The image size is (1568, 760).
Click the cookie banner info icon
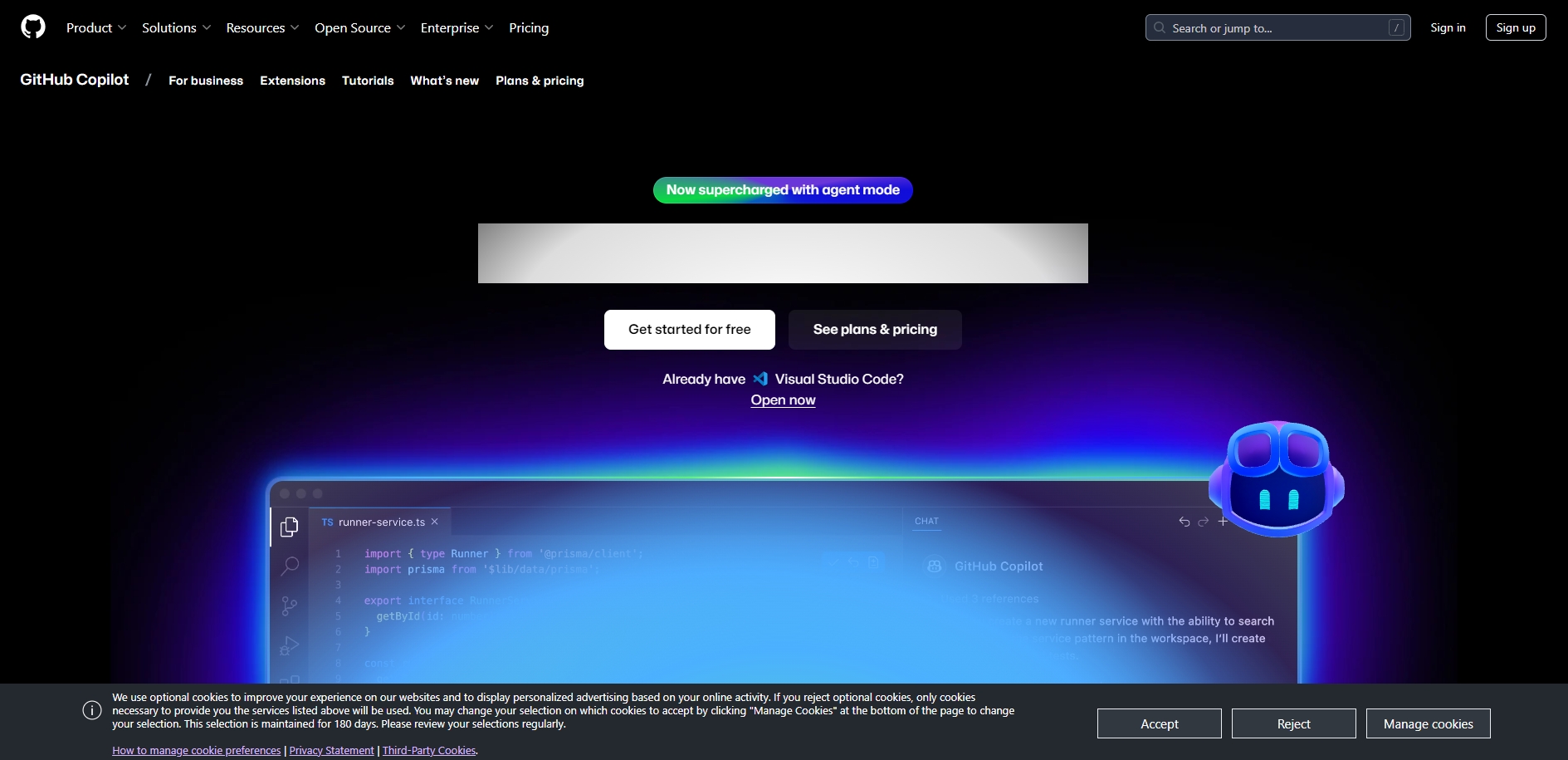pos(92,710)
